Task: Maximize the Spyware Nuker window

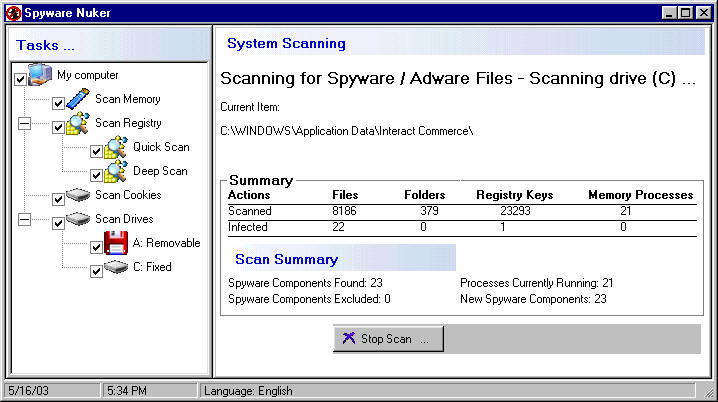Action: [686, 13]
